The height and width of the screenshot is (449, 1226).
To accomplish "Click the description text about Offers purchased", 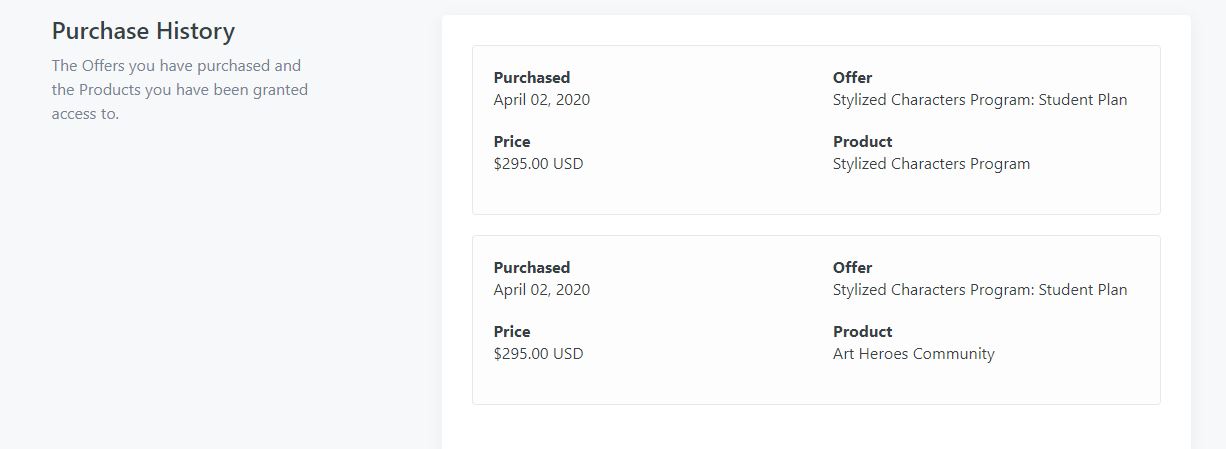I will (180, 90).
